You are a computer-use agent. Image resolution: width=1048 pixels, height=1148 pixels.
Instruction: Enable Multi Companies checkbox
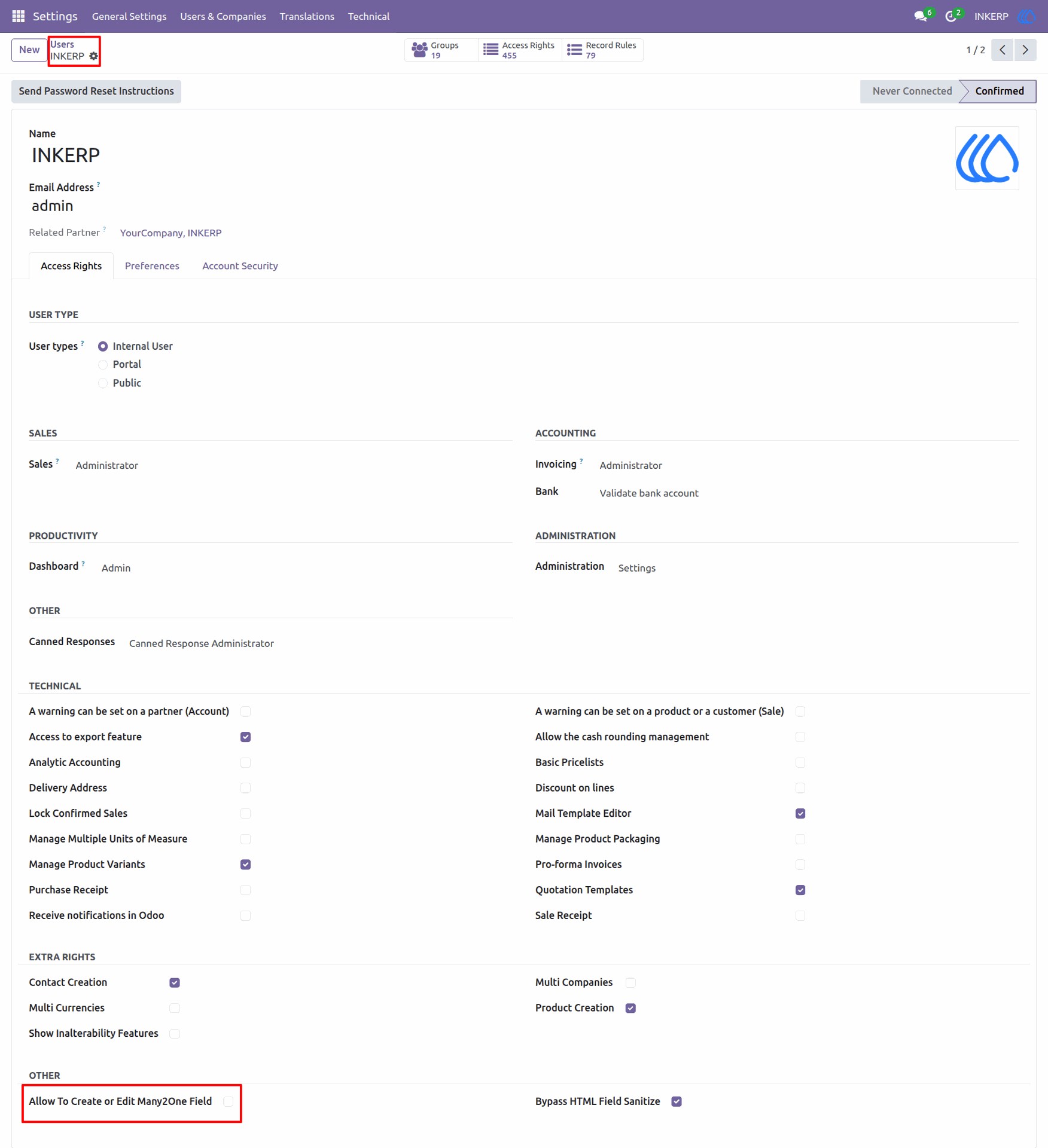point(630,983)
